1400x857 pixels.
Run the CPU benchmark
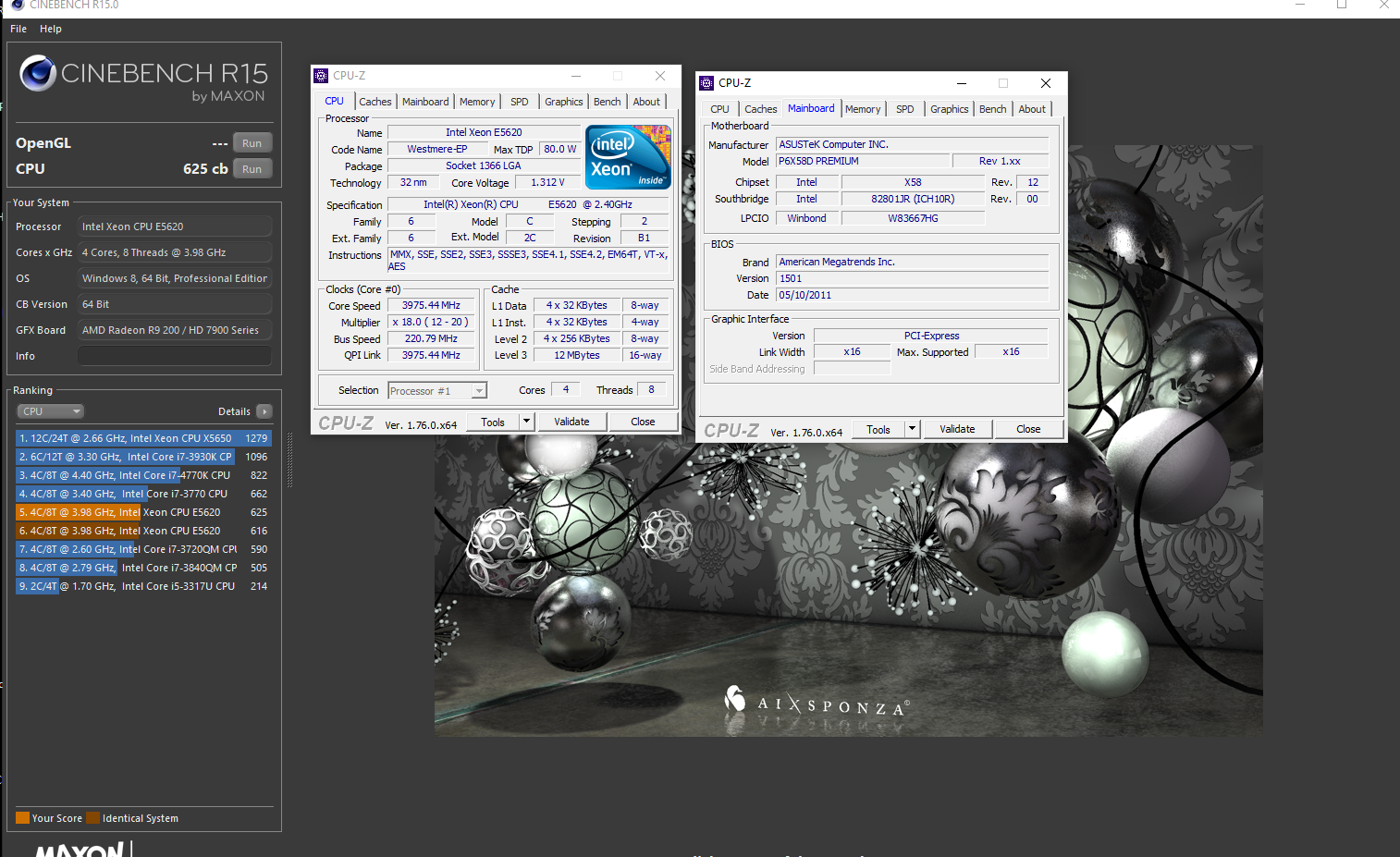(x=252, y=169)
